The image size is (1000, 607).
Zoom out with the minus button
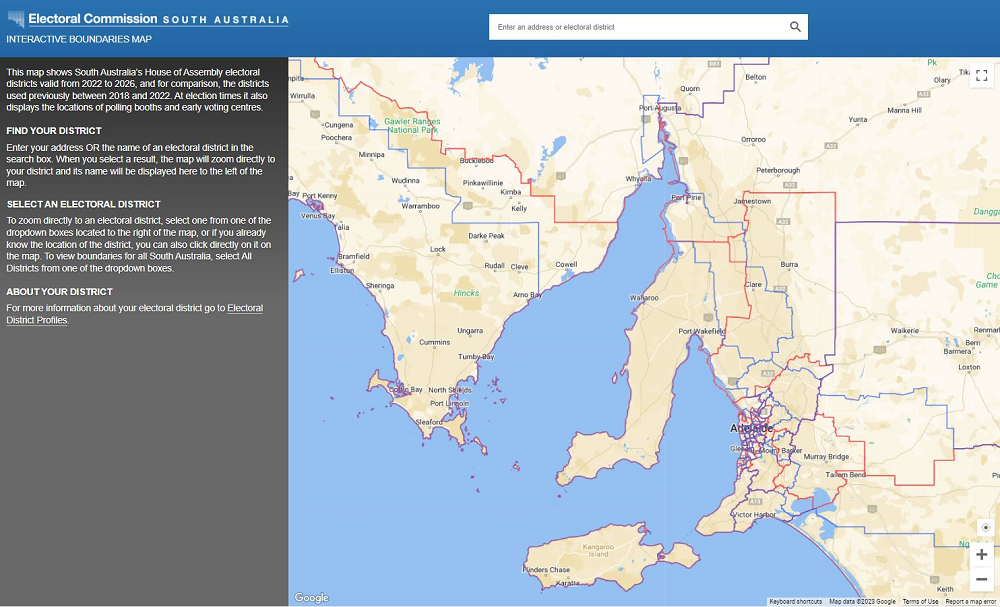[981, 580]
